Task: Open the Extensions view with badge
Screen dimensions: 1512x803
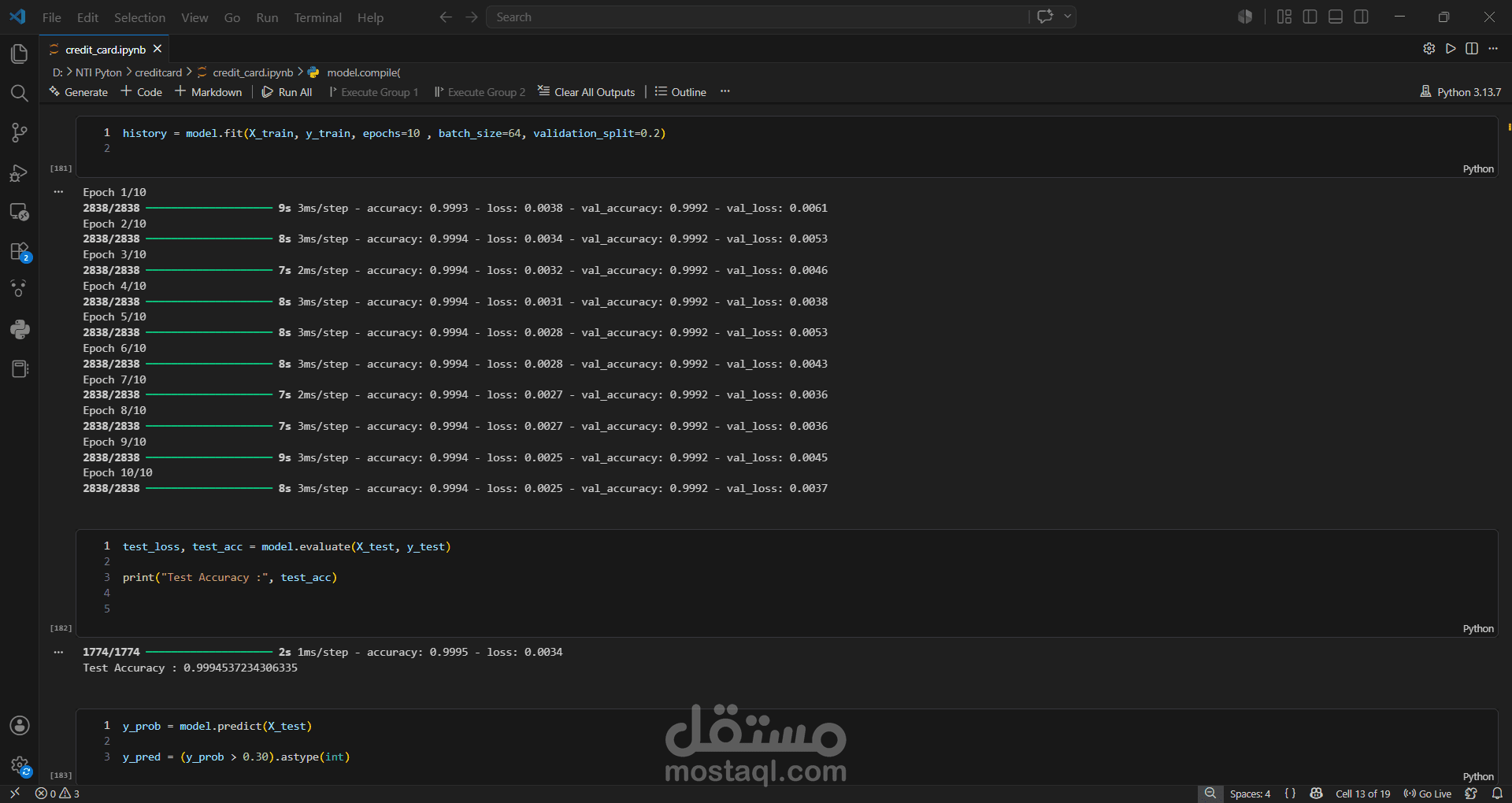Action: click(x=20, y=252)
